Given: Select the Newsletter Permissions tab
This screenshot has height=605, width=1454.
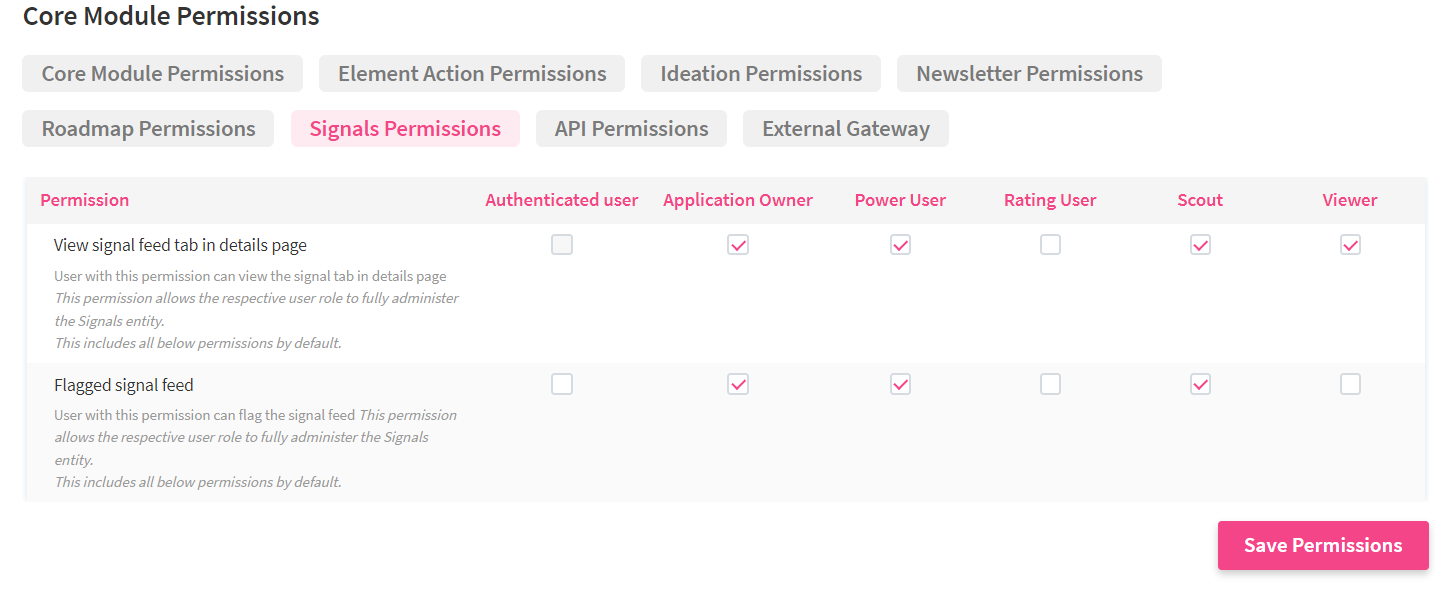Looking at the screenshot, I should coord(1029,74).
